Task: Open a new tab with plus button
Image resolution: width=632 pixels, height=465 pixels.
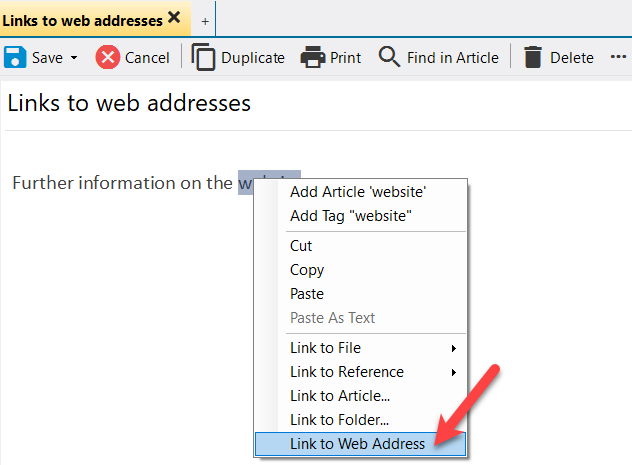Action: (x=205, y=20)
